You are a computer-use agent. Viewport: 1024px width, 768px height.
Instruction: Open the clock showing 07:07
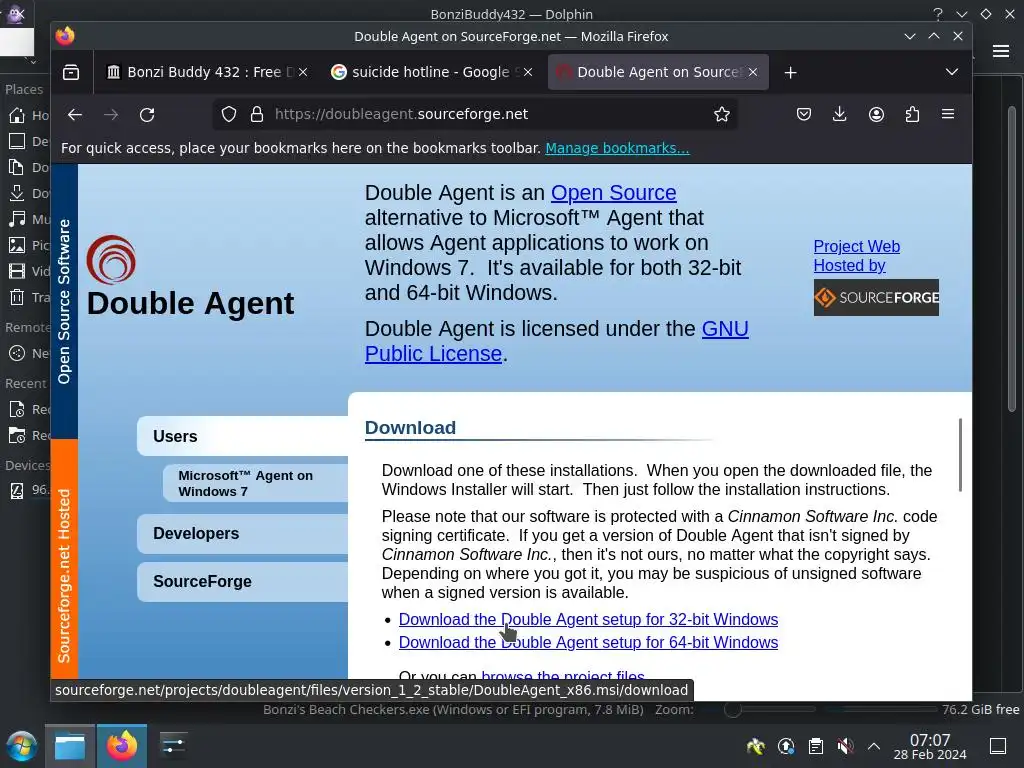930,746
